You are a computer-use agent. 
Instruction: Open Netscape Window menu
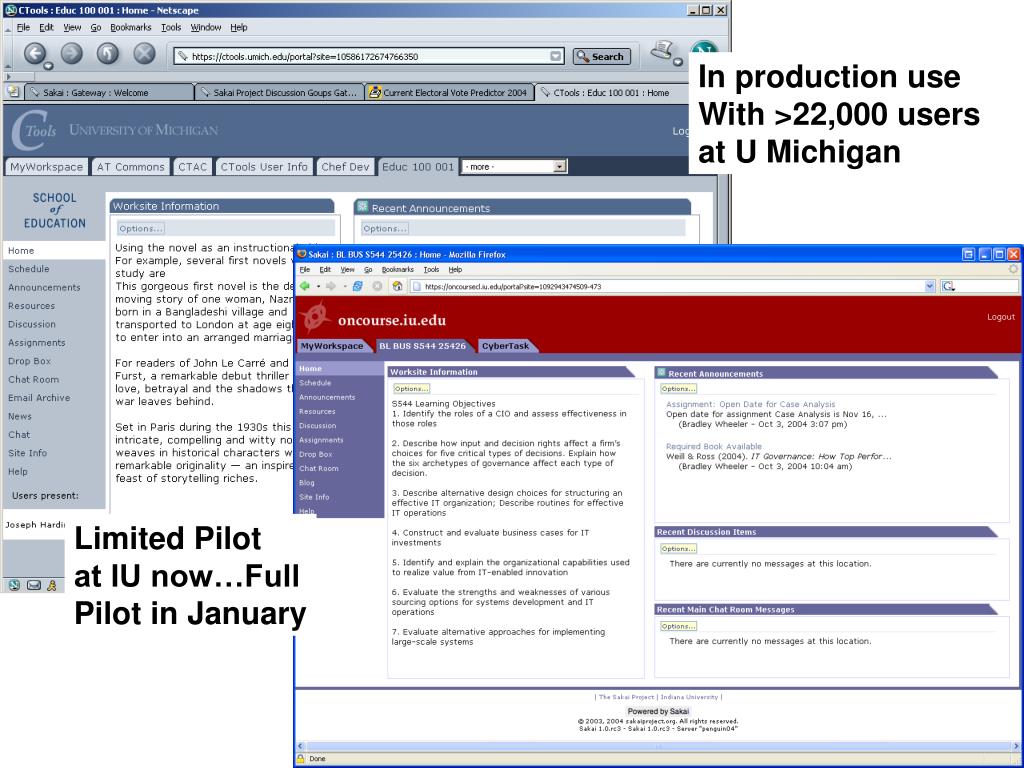click(206, 27)
